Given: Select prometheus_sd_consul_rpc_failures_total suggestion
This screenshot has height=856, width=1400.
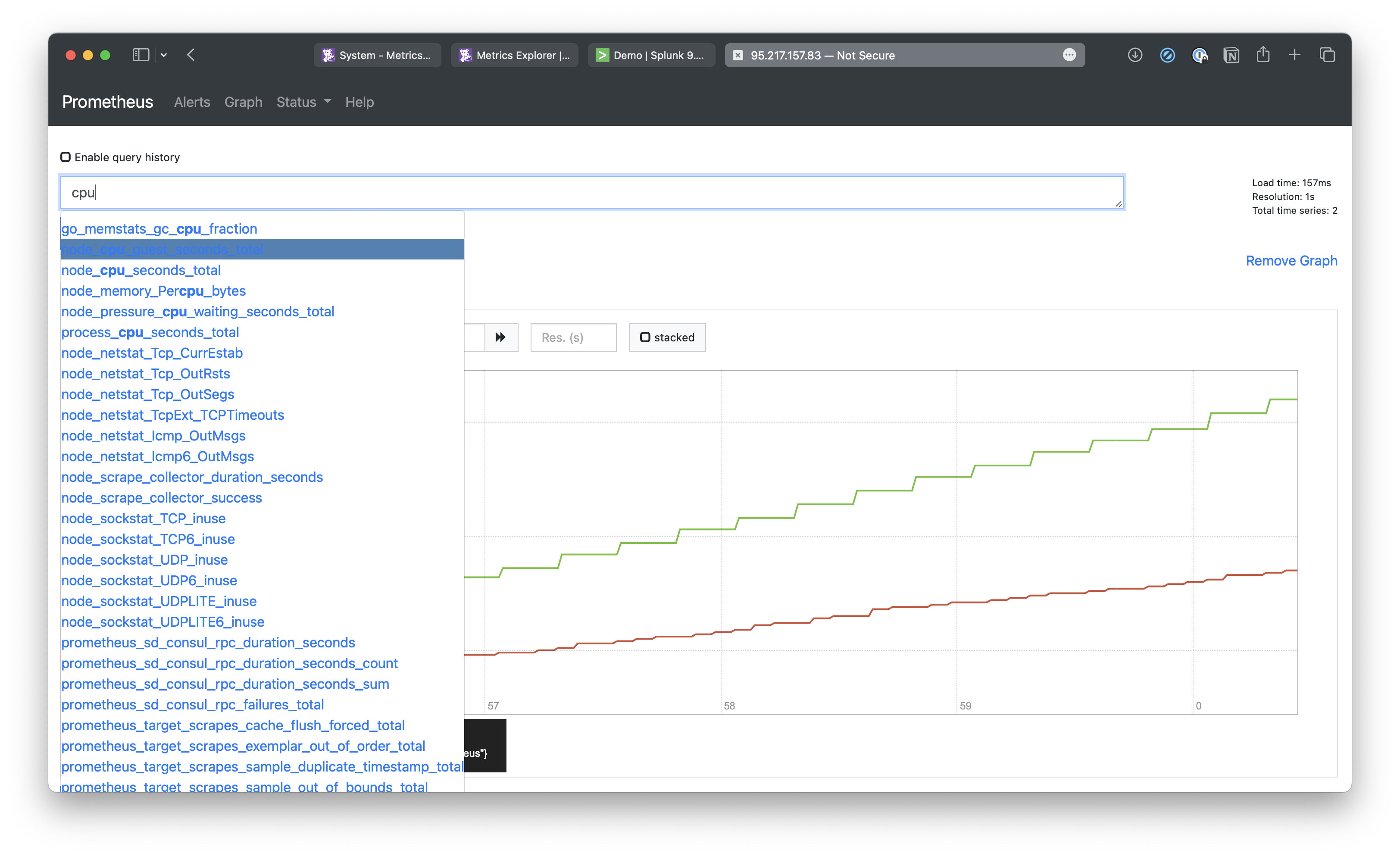Looking at the screenshot, I should (x=262, y=705).
